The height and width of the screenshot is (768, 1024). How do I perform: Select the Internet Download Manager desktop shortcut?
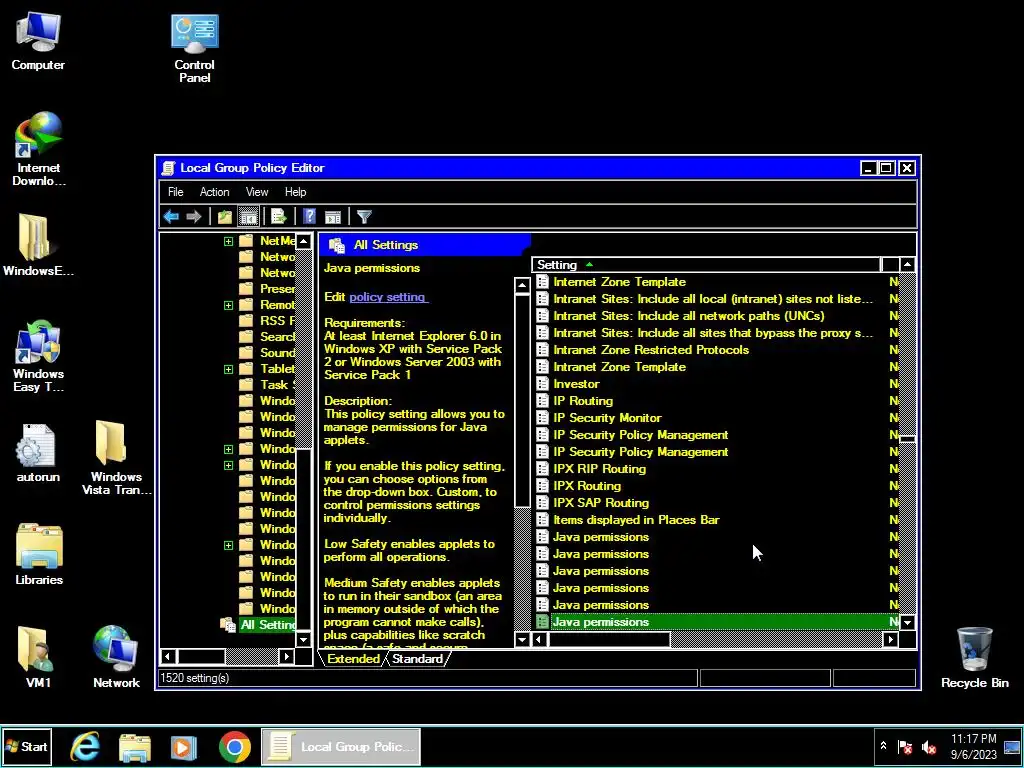[39, 149]
